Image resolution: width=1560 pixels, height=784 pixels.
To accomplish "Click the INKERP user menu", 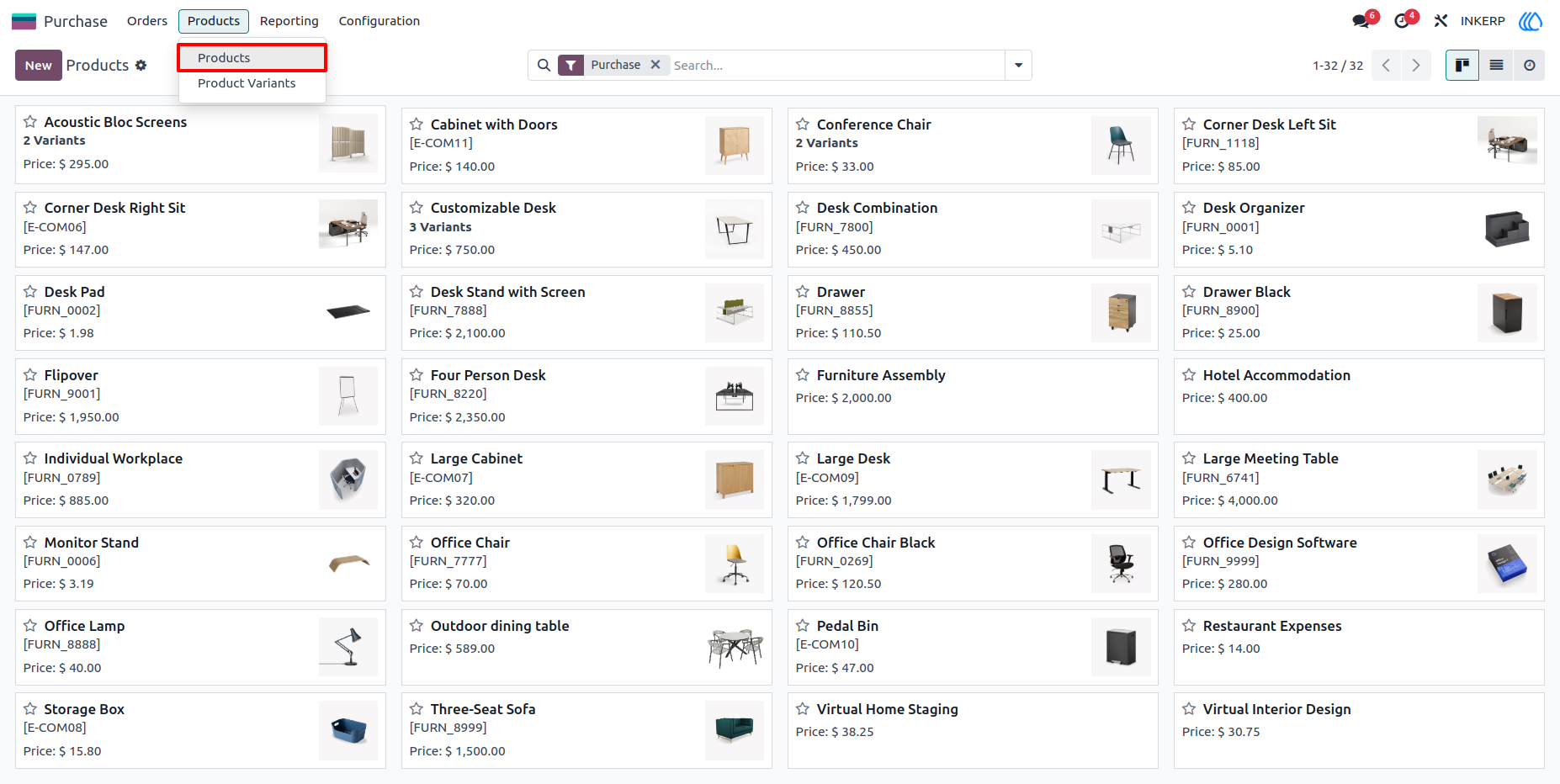I will (x=1482, y=21).
